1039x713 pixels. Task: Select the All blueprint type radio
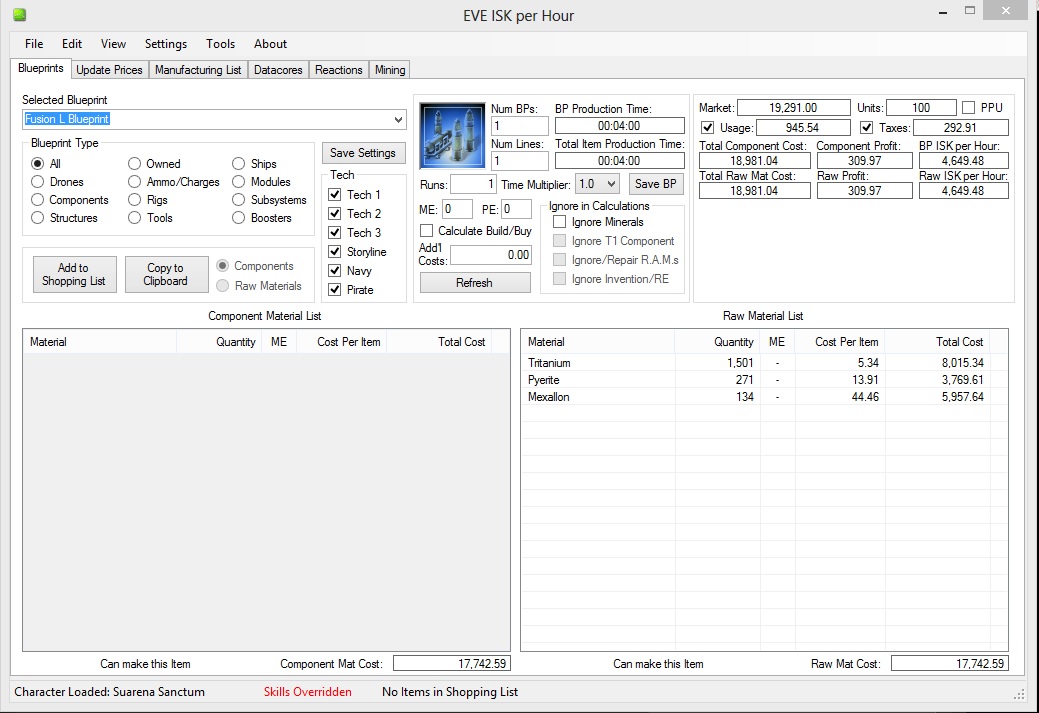click(38, 164)
